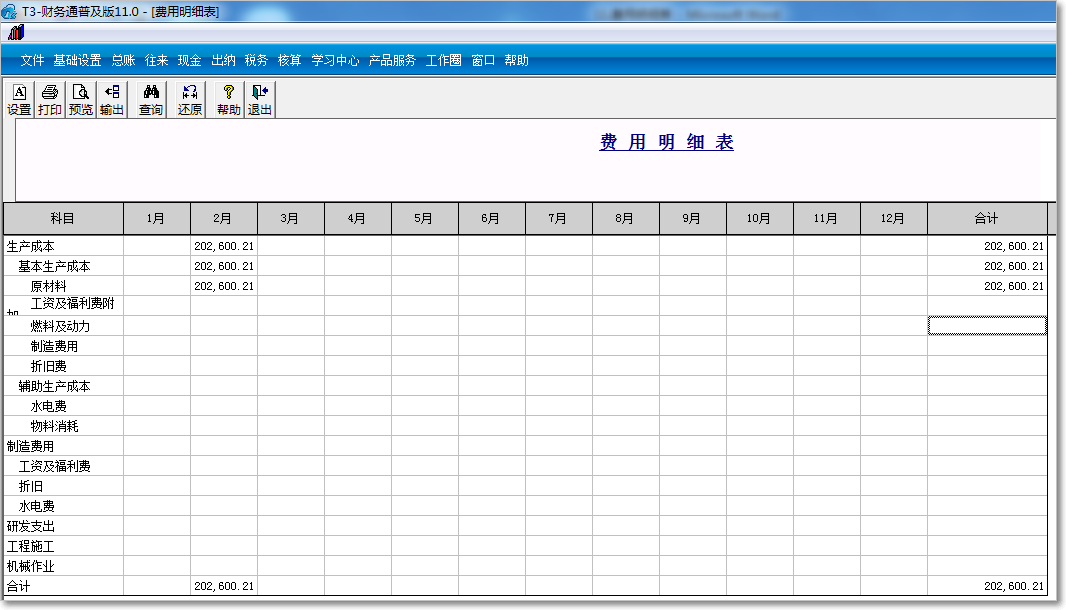Click the February cell for 原材料
Screen dimensions: 1066x610
[x=224, y=286]
